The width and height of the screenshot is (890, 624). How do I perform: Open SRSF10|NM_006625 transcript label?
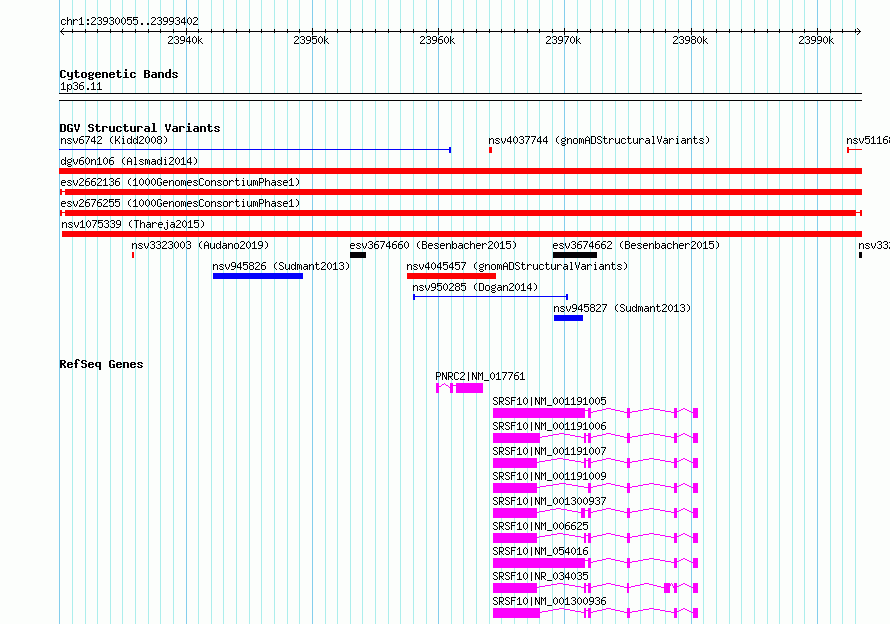(540, 526)
